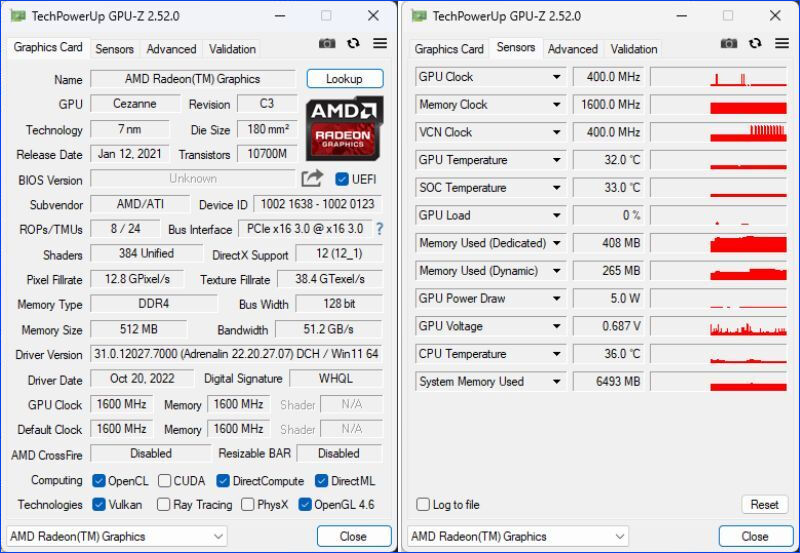The image size is (800, 553).
Task: Click the '51.2 GB/s' Bandwidth value
Action: pyautogui.click(x=329, y=329)
